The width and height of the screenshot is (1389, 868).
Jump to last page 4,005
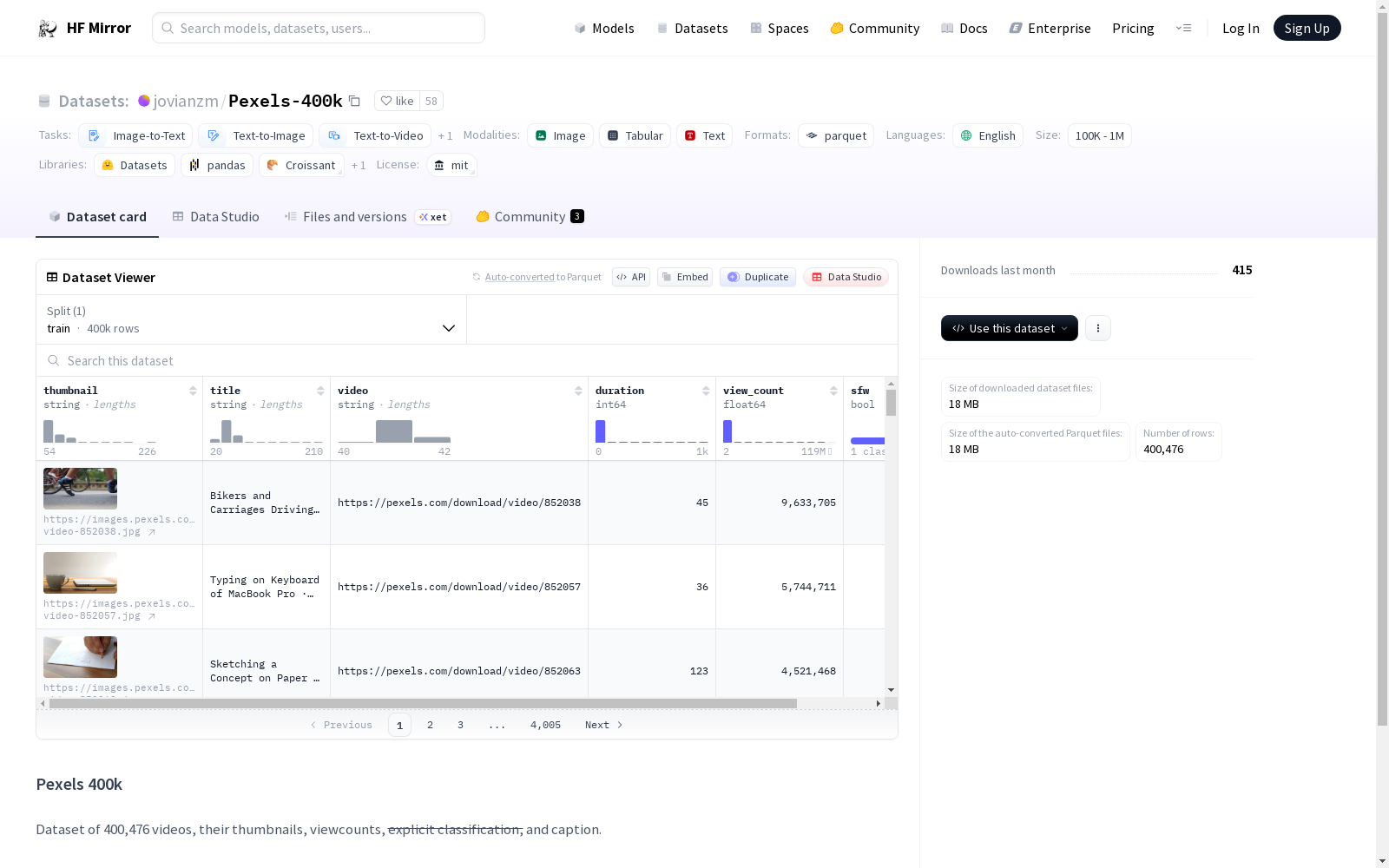(545, 725)
